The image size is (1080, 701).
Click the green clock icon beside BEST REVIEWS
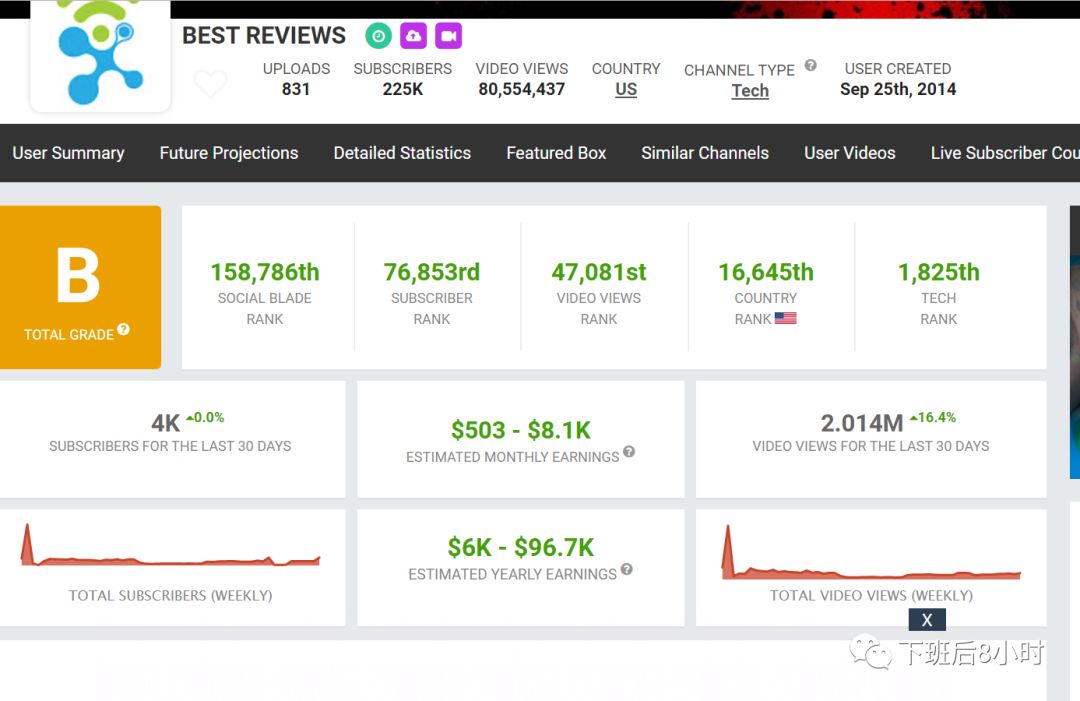[x=378, y=36]
